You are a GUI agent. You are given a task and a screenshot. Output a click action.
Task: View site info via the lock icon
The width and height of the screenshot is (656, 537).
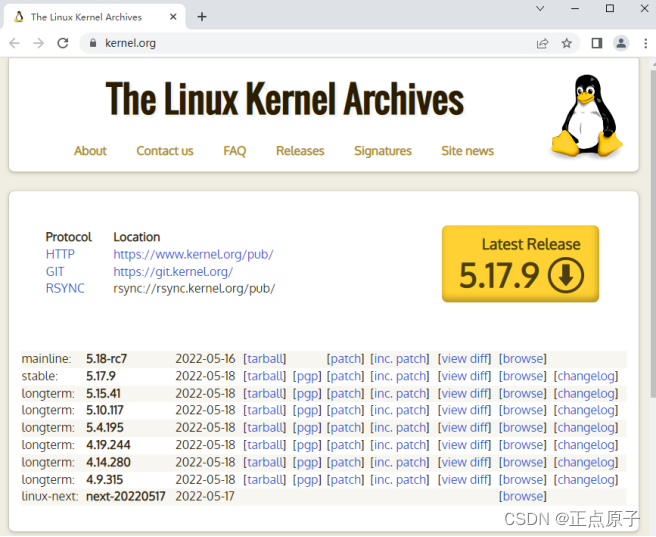(x=93, y=43)
